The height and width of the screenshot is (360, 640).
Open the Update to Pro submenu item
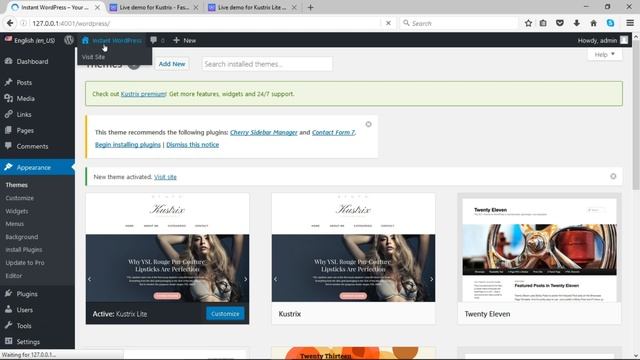pos(25,262)
